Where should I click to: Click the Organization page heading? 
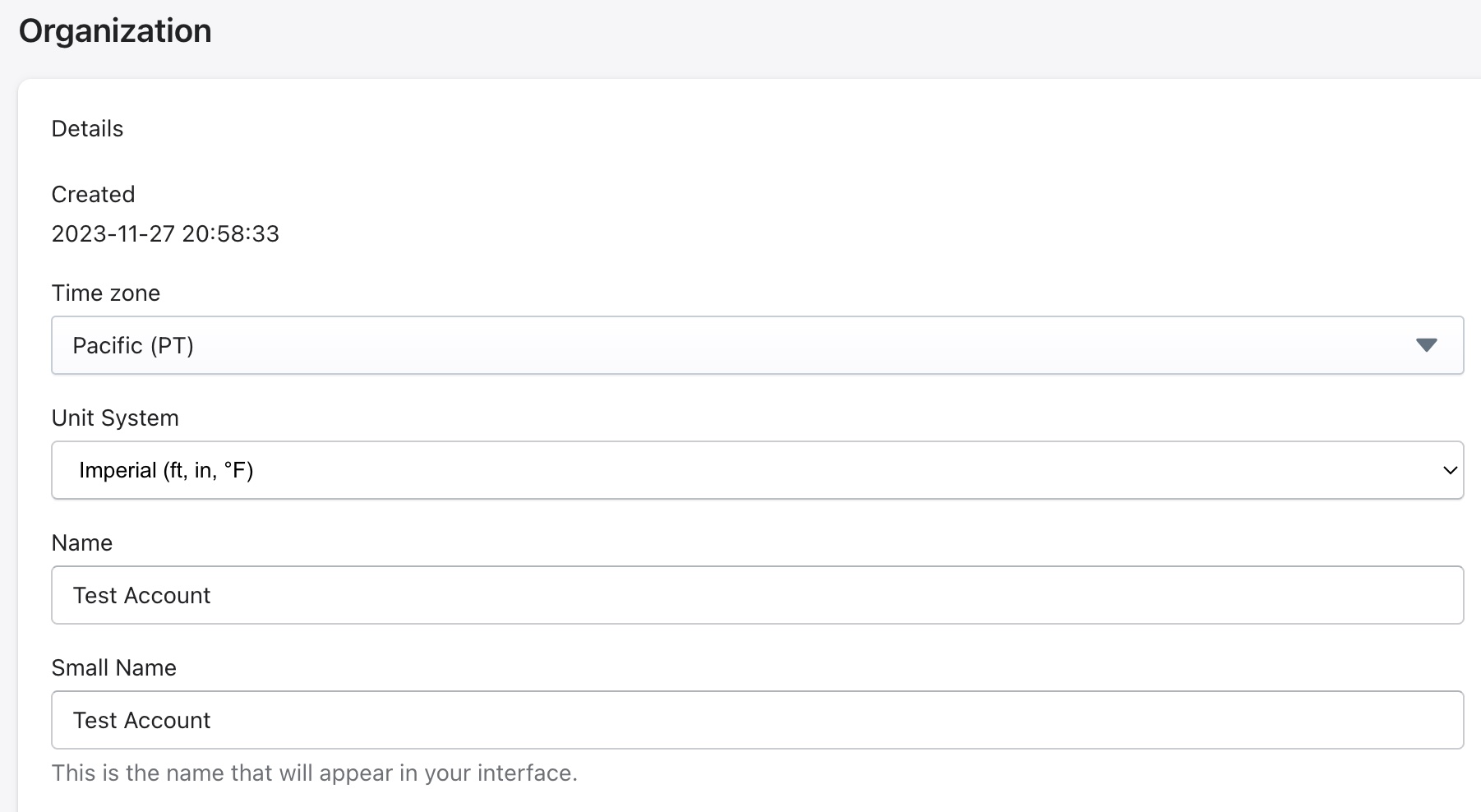pos(115,31)
